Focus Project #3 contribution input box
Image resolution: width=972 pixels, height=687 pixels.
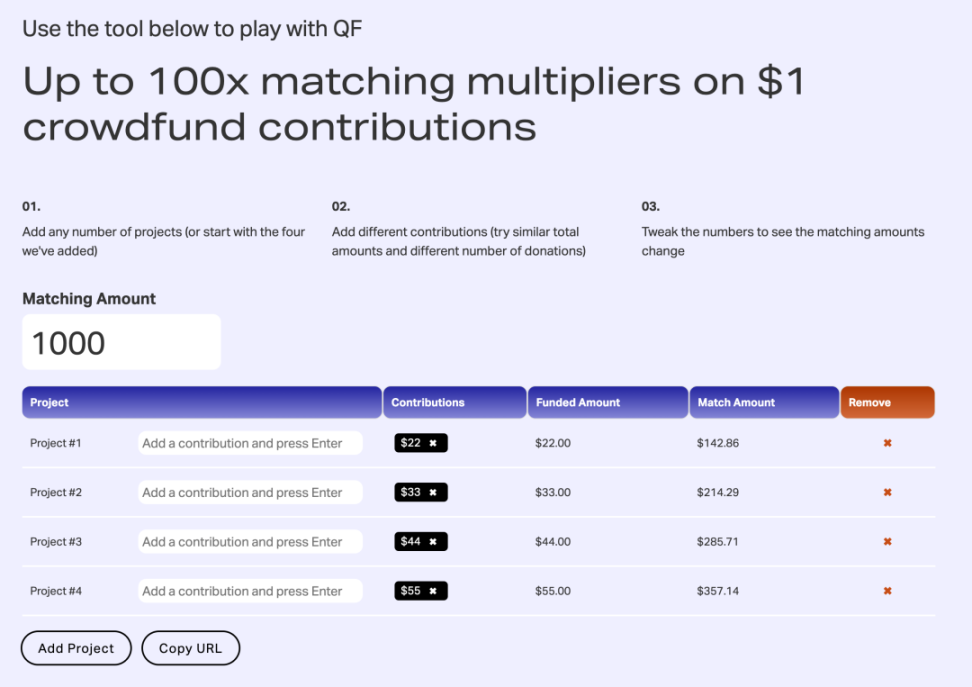pos(250,541)
